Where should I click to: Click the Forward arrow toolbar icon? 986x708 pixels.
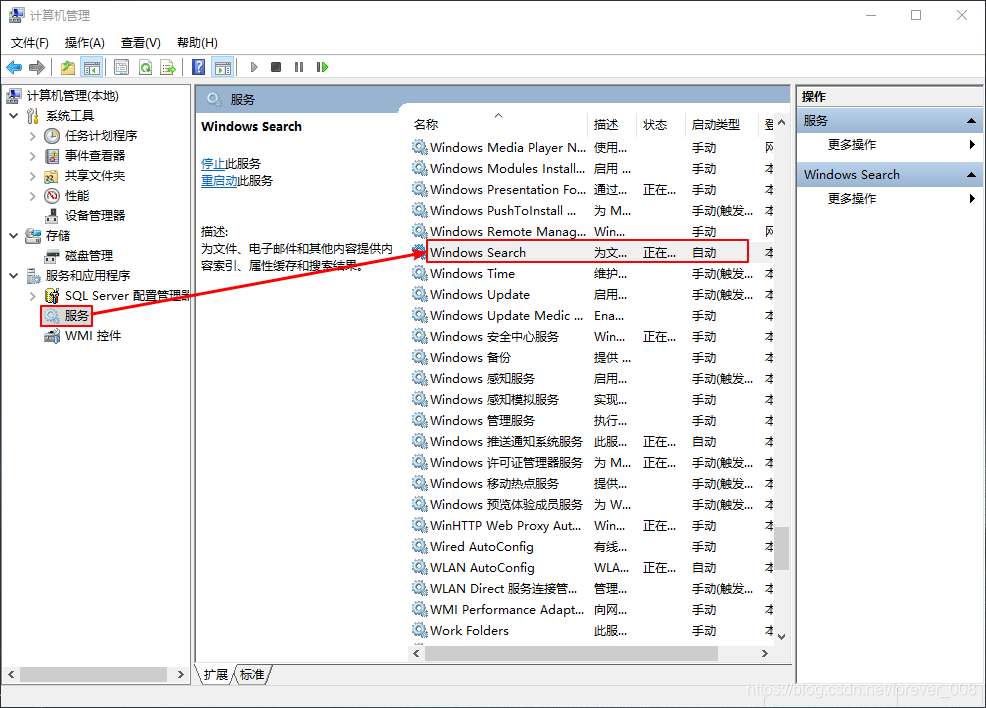[x=37, y=67]
